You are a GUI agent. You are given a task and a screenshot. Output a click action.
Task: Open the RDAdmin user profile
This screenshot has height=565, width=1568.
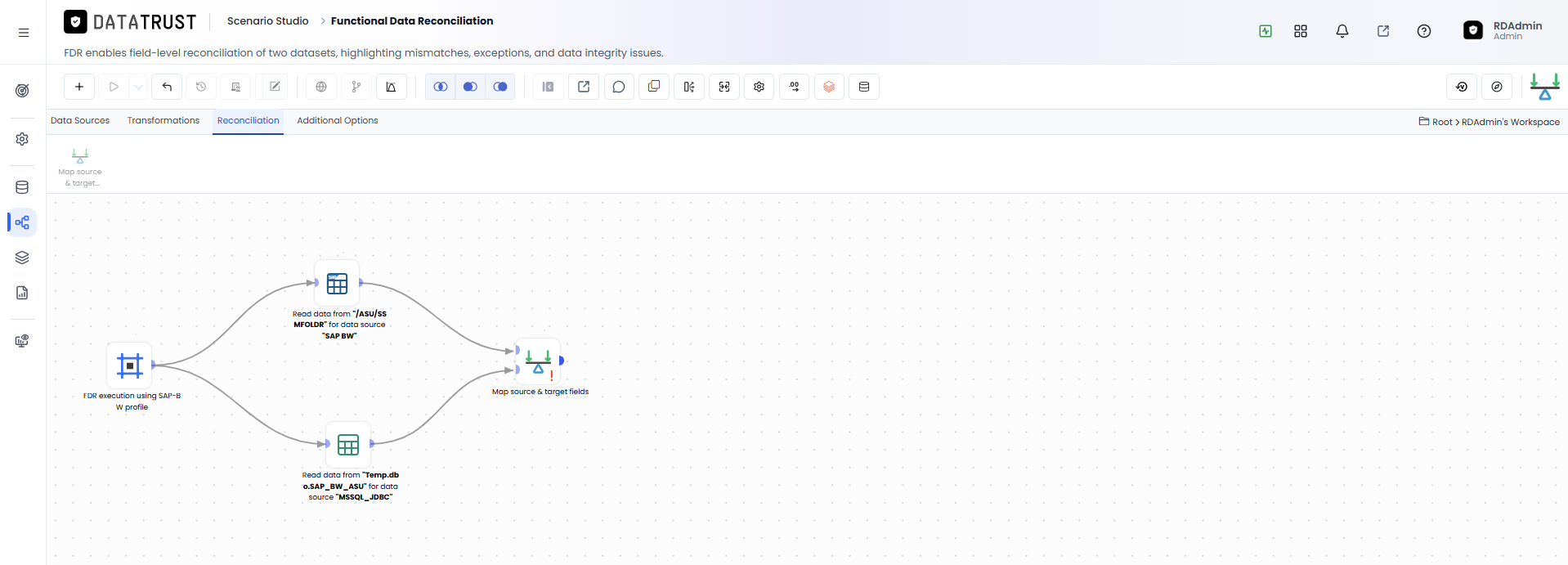pyautogui.click(x=1503, y=30)
